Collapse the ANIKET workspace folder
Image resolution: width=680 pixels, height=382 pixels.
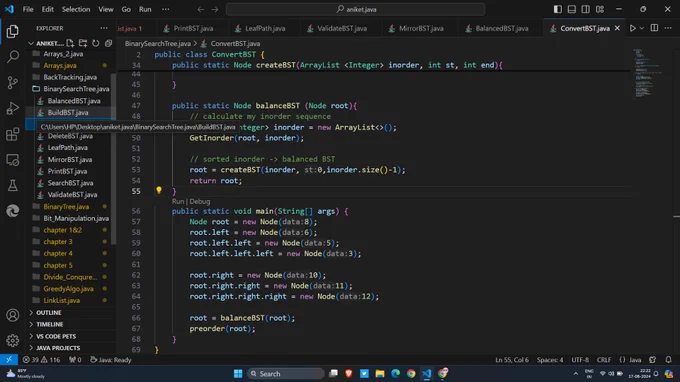pos(31,43)
